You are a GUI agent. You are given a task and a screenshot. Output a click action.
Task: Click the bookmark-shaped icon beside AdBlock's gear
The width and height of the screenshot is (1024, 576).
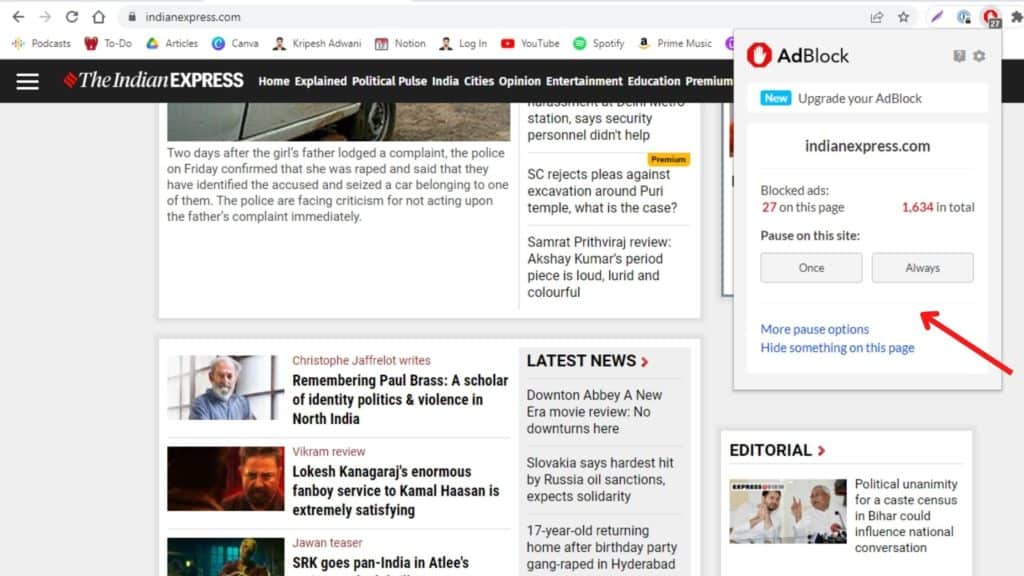point(958,57)
